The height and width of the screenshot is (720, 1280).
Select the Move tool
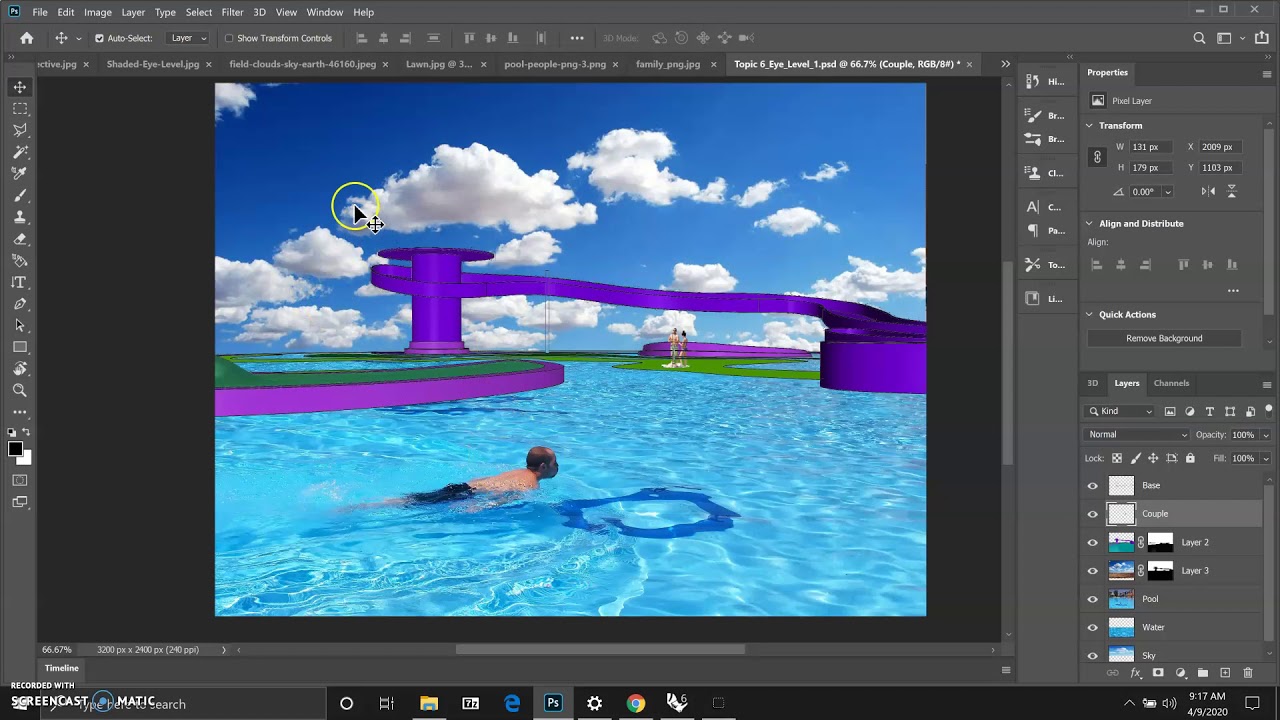[20, 87]
